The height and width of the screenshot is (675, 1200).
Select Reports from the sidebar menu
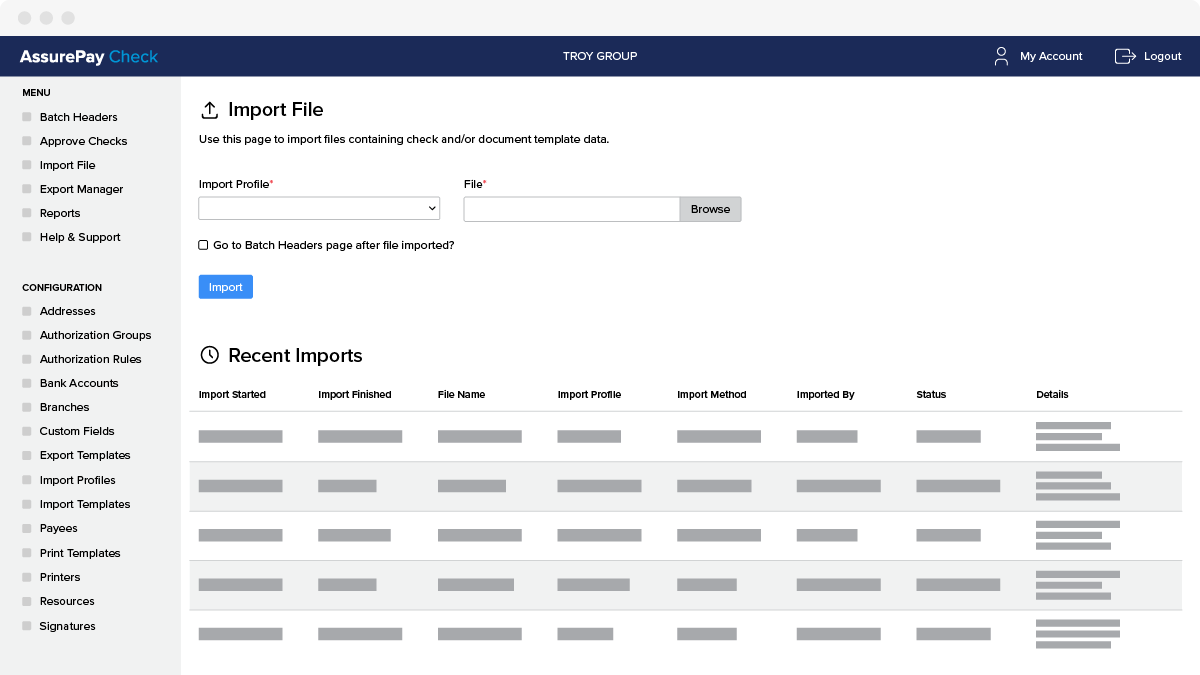click(x=60, y=213)
